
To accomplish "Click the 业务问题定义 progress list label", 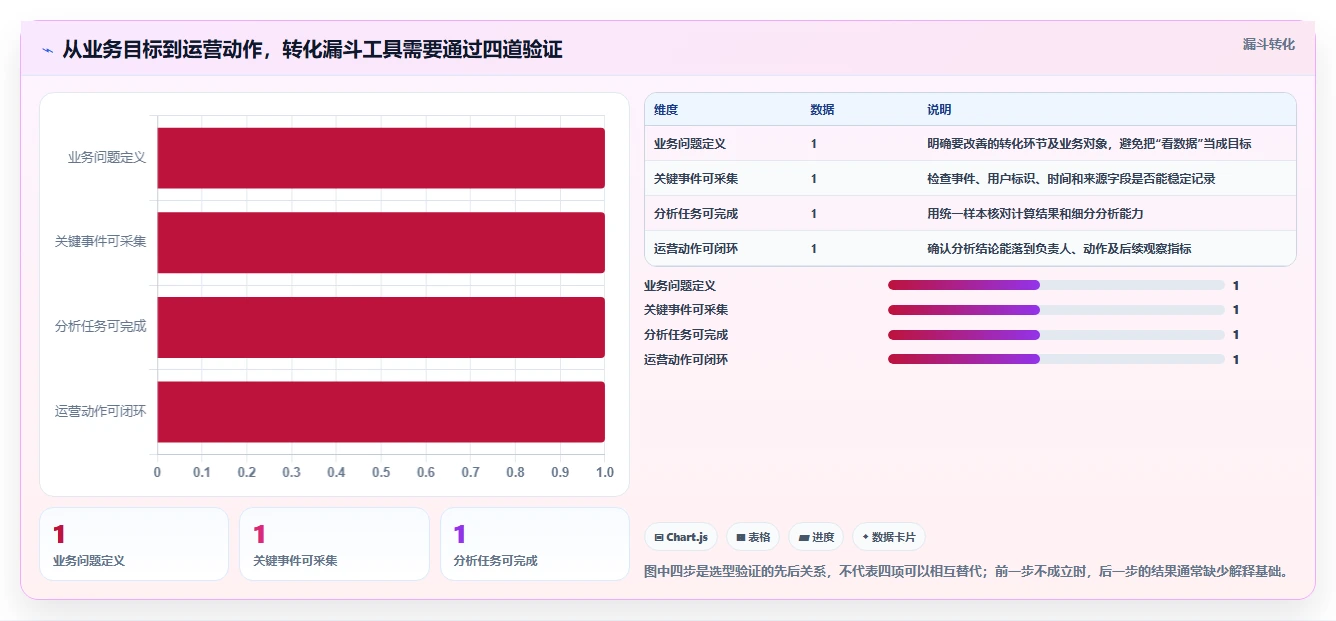I will 680,286.
